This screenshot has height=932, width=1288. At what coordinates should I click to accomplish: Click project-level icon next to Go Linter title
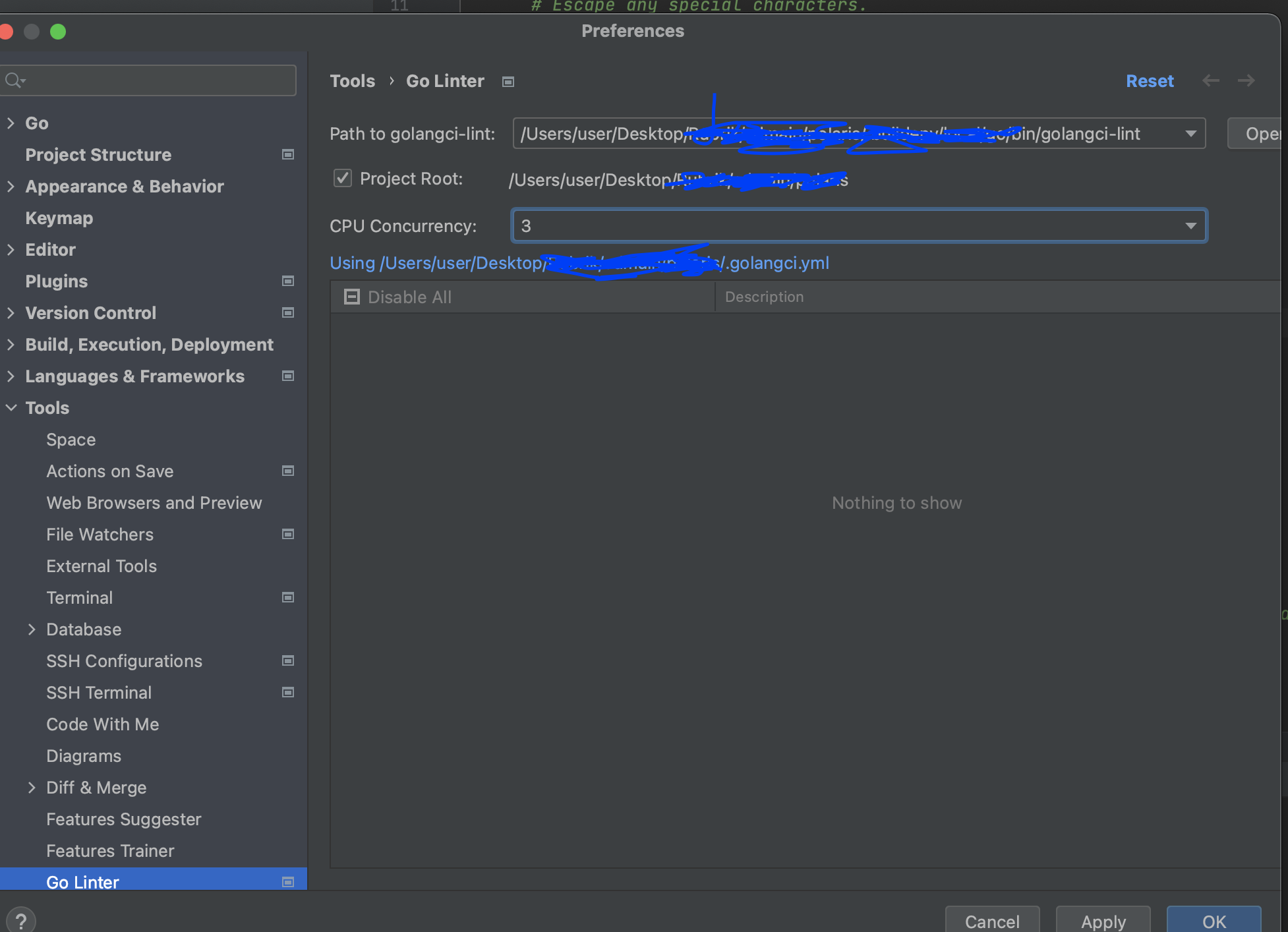coord(508,82)
